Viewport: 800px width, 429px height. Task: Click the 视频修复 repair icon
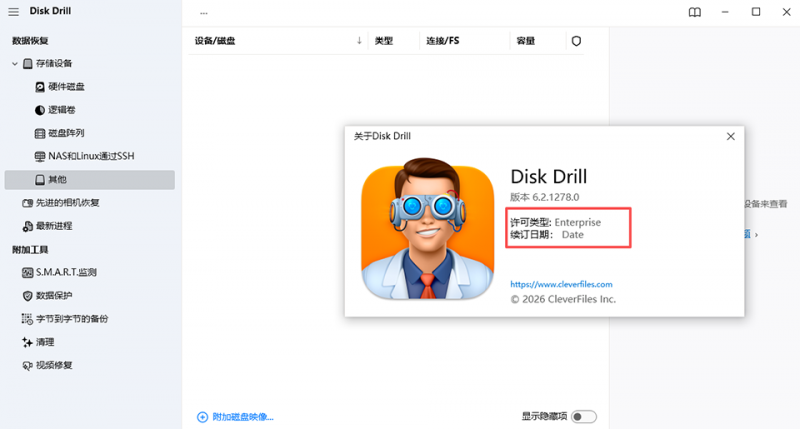[x=28, y=365]
